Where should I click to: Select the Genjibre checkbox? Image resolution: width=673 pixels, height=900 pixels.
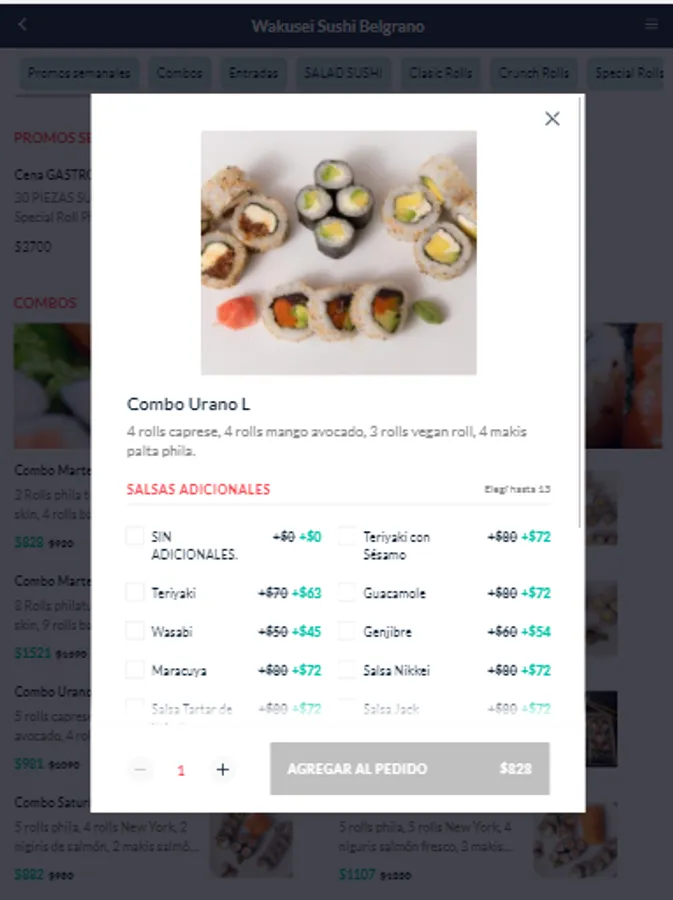pos(347,631)
